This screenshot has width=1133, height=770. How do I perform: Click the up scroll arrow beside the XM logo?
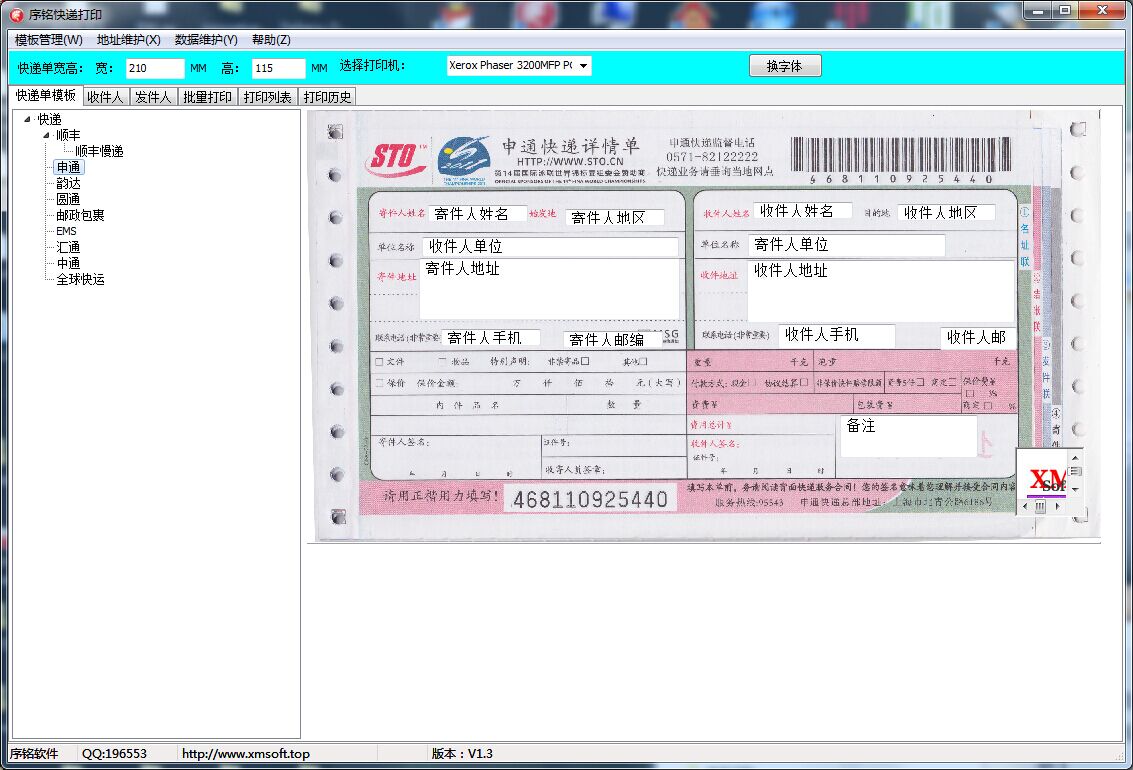1075,458
